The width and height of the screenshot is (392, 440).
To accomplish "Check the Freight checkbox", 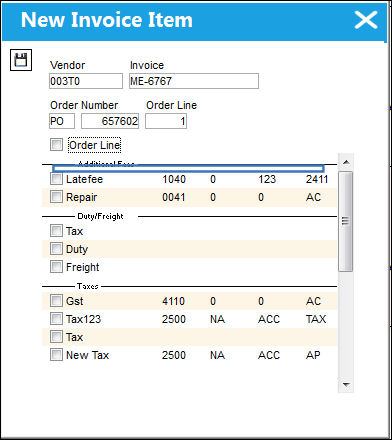I will (x=56, y=267).
